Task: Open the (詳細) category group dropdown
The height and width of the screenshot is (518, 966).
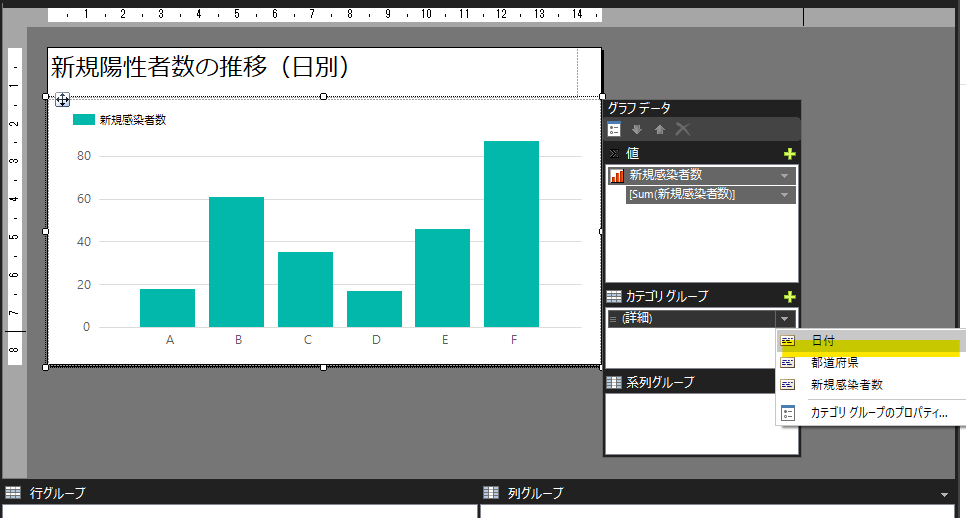Action: pos(785,319)
